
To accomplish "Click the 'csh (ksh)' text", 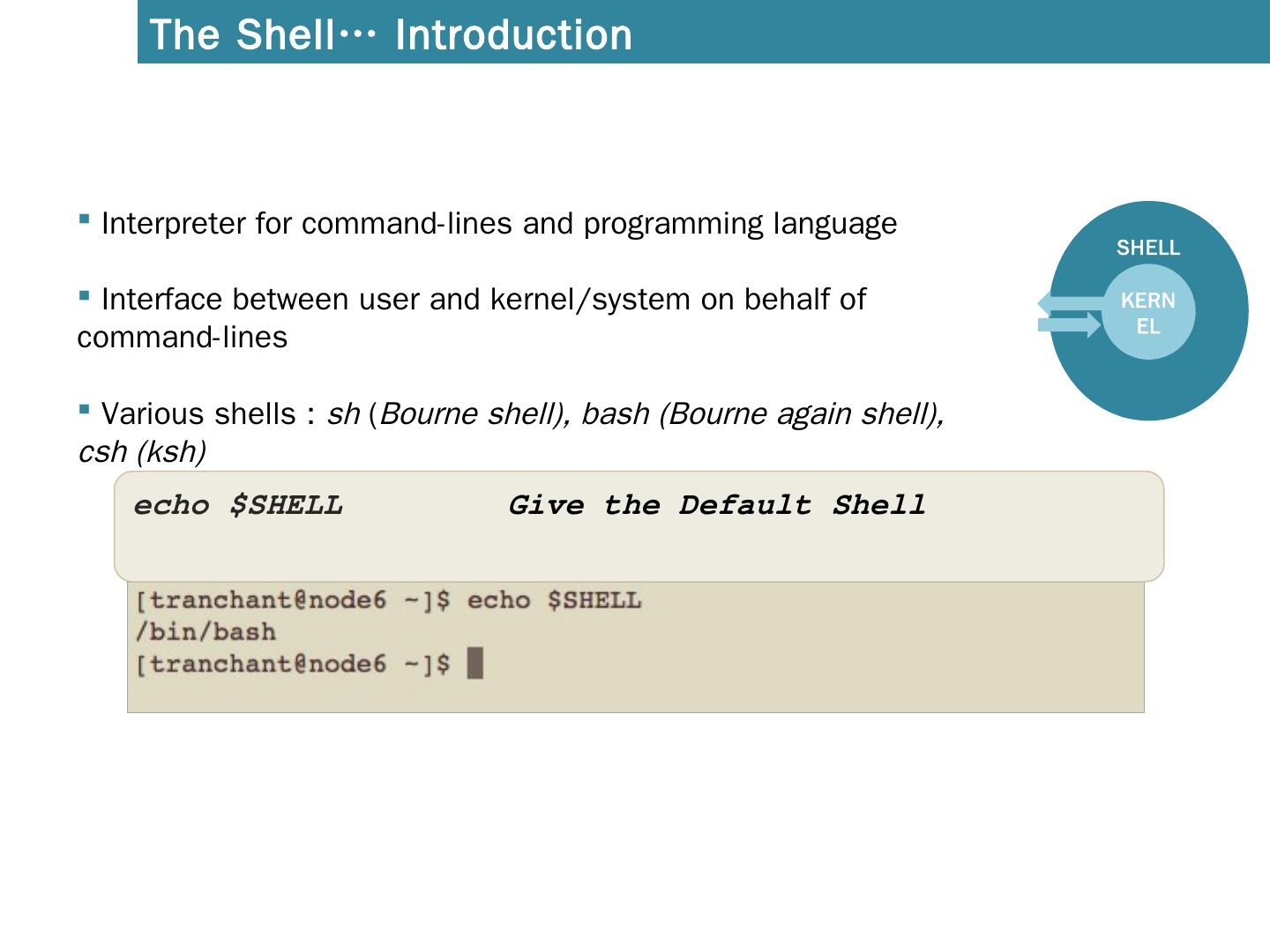I will [x=142, y=452].
